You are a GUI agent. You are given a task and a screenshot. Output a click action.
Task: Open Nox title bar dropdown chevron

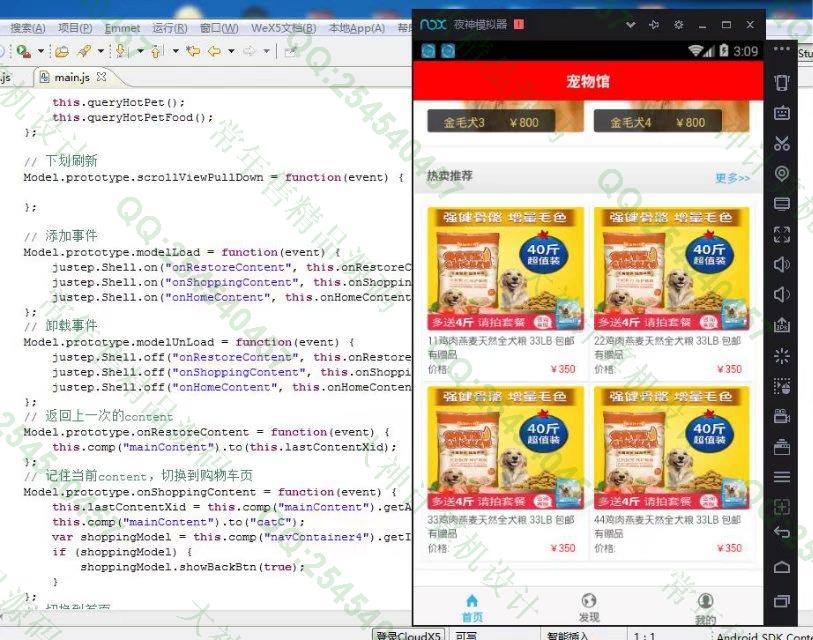(x=630, y=24)
